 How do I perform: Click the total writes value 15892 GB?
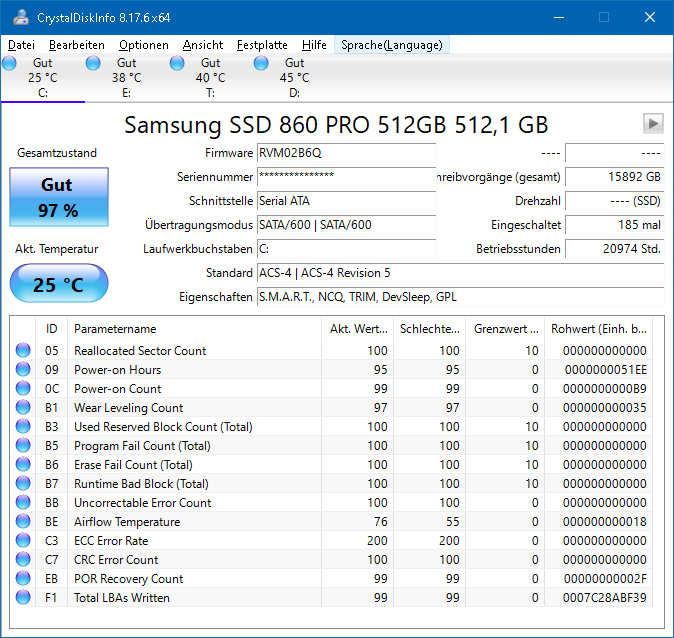pyautogui.click(x=615, y=177)
